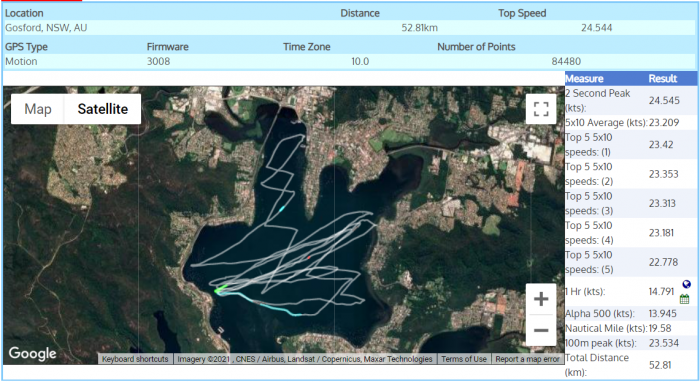Zoom in on the map
This screenshot has width=700, height=382.
pyautogui.click(x=541, y=299)
